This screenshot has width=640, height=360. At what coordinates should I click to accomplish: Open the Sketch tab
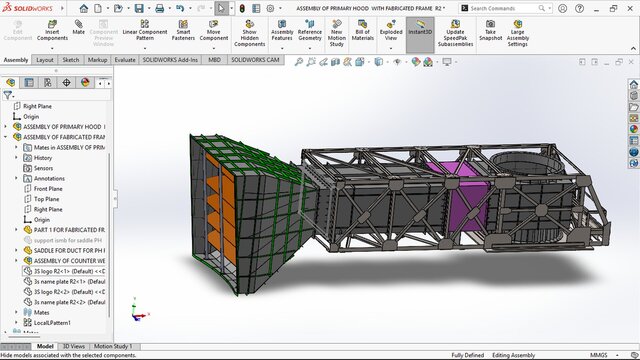(x=71, y=60)
